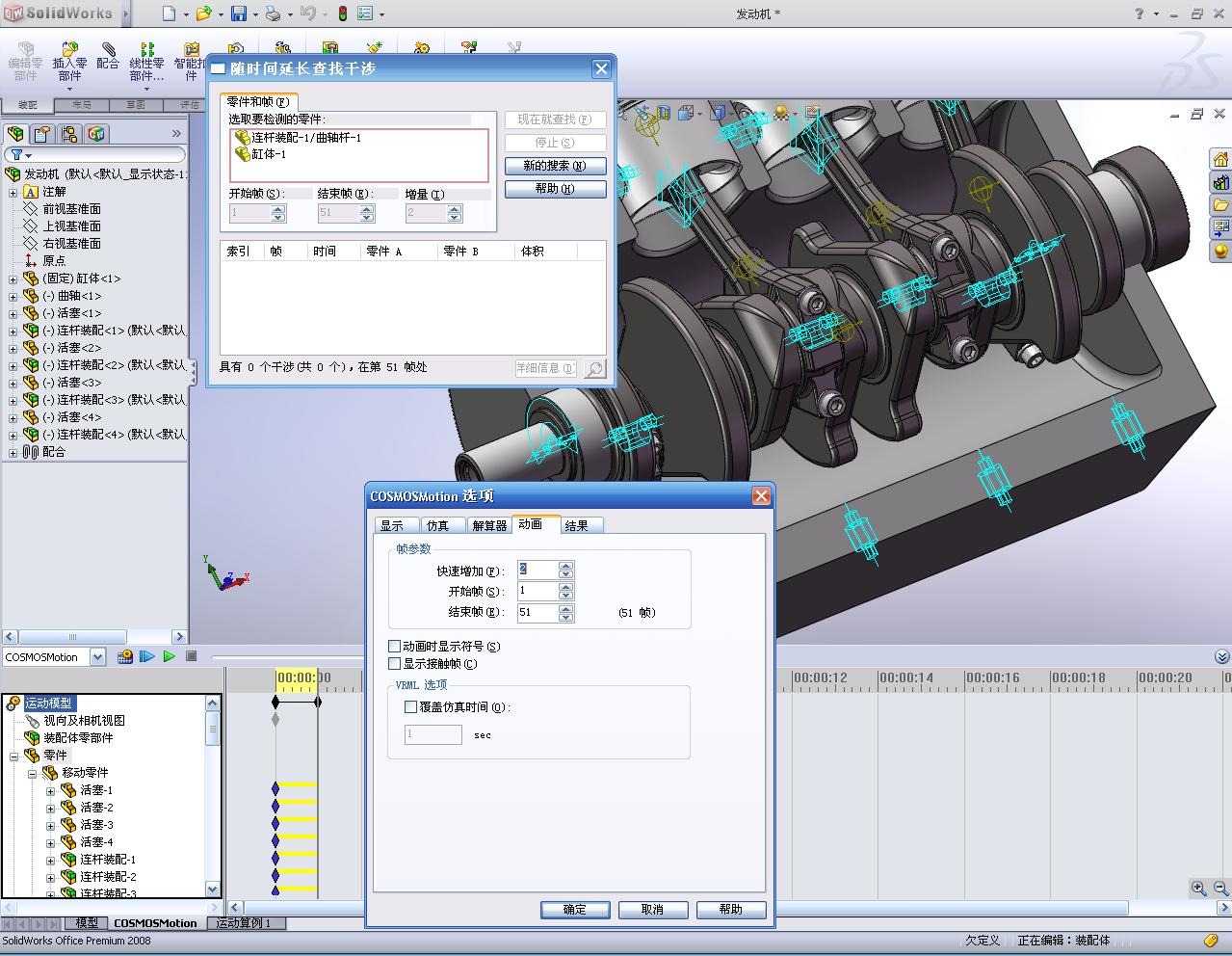Image resolution: width=1232 pixels, height=956 pixels.
Task: Collapse the motion manager with the chevron button
Action: (1222, 656)
